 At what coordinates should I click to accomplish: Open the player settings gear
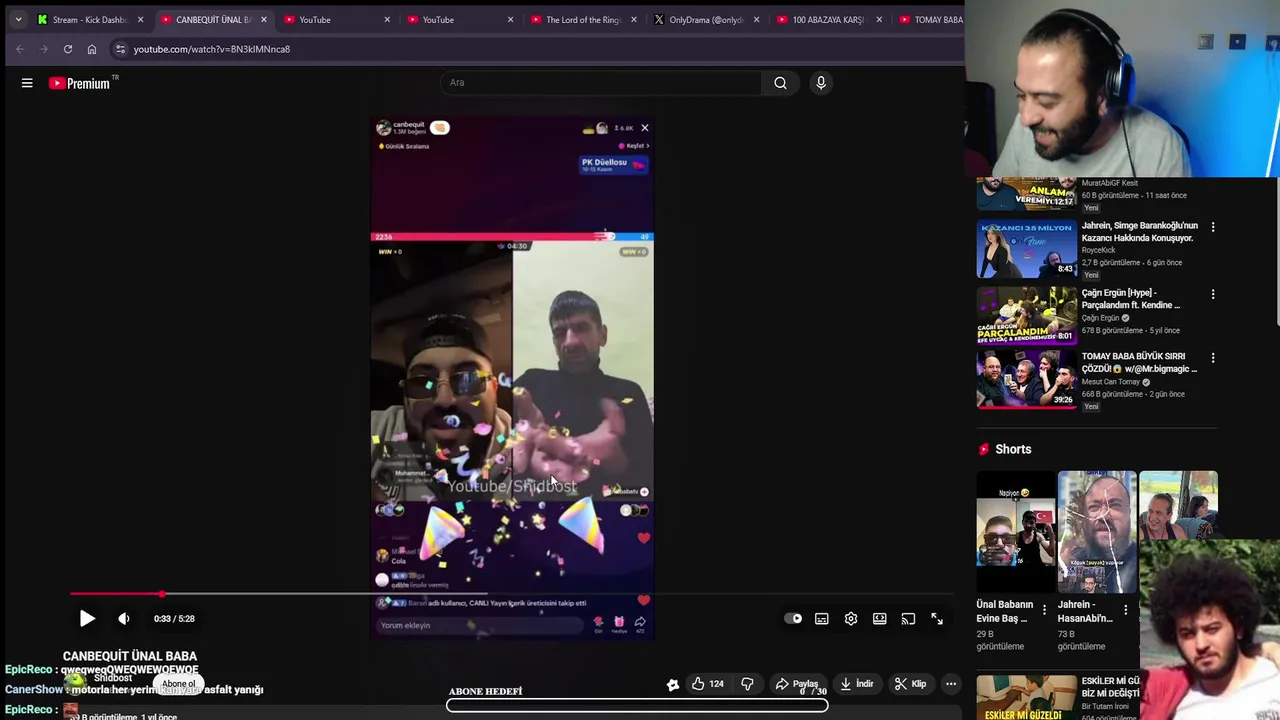(851, 619)
